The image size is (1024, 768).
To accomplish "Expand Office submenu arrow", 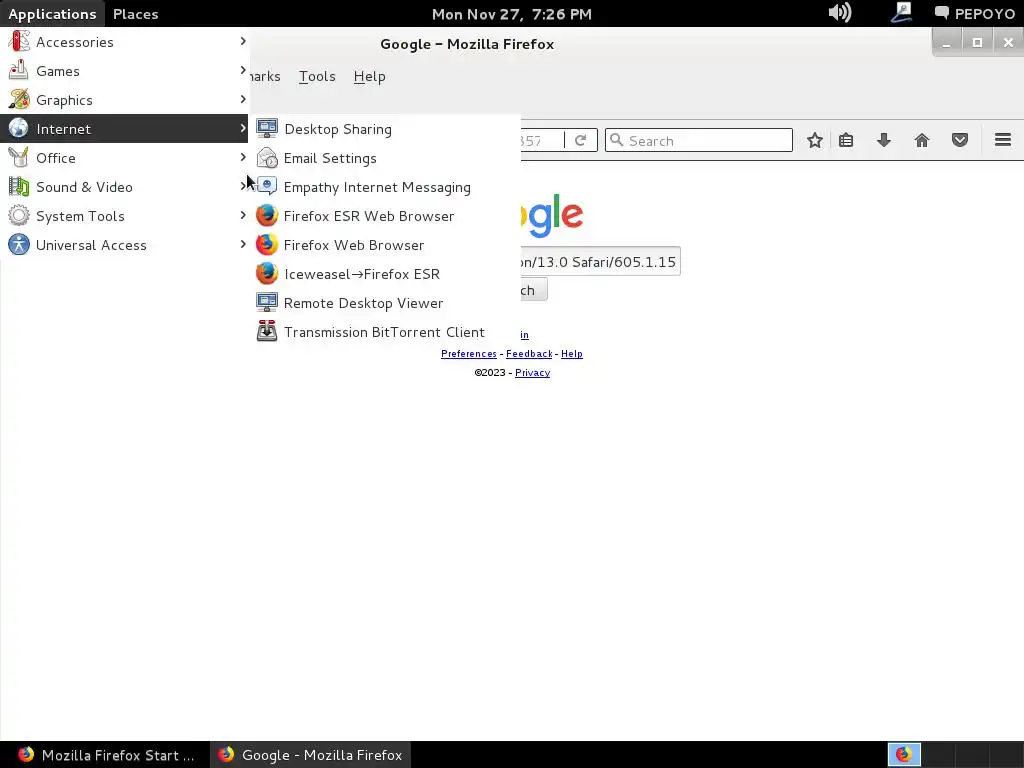I will [x=243, y=157].
